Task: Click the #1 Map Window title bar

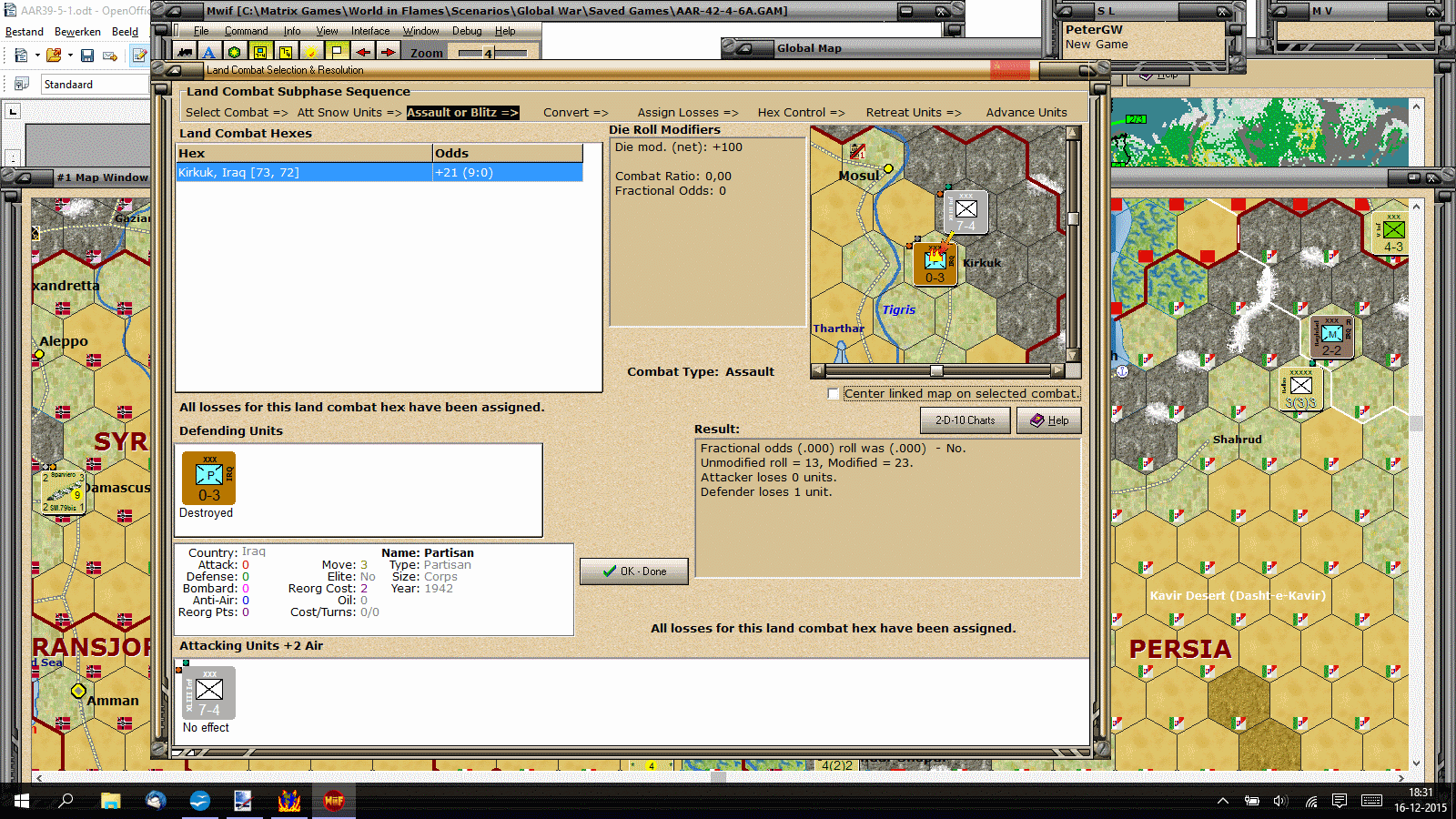Action: 77,177
